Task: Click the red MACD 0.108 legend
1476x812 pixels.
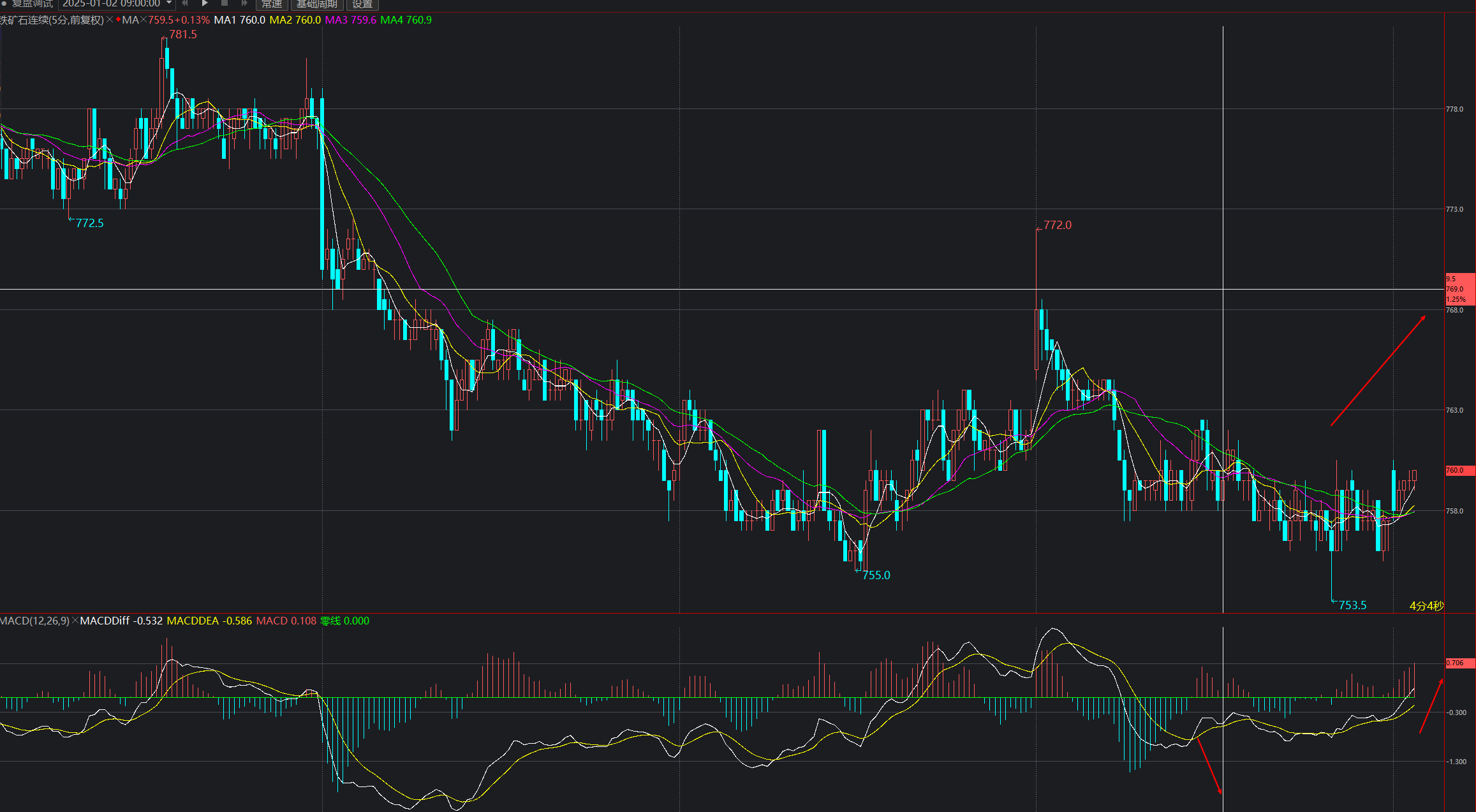Action: pos(286,621)
